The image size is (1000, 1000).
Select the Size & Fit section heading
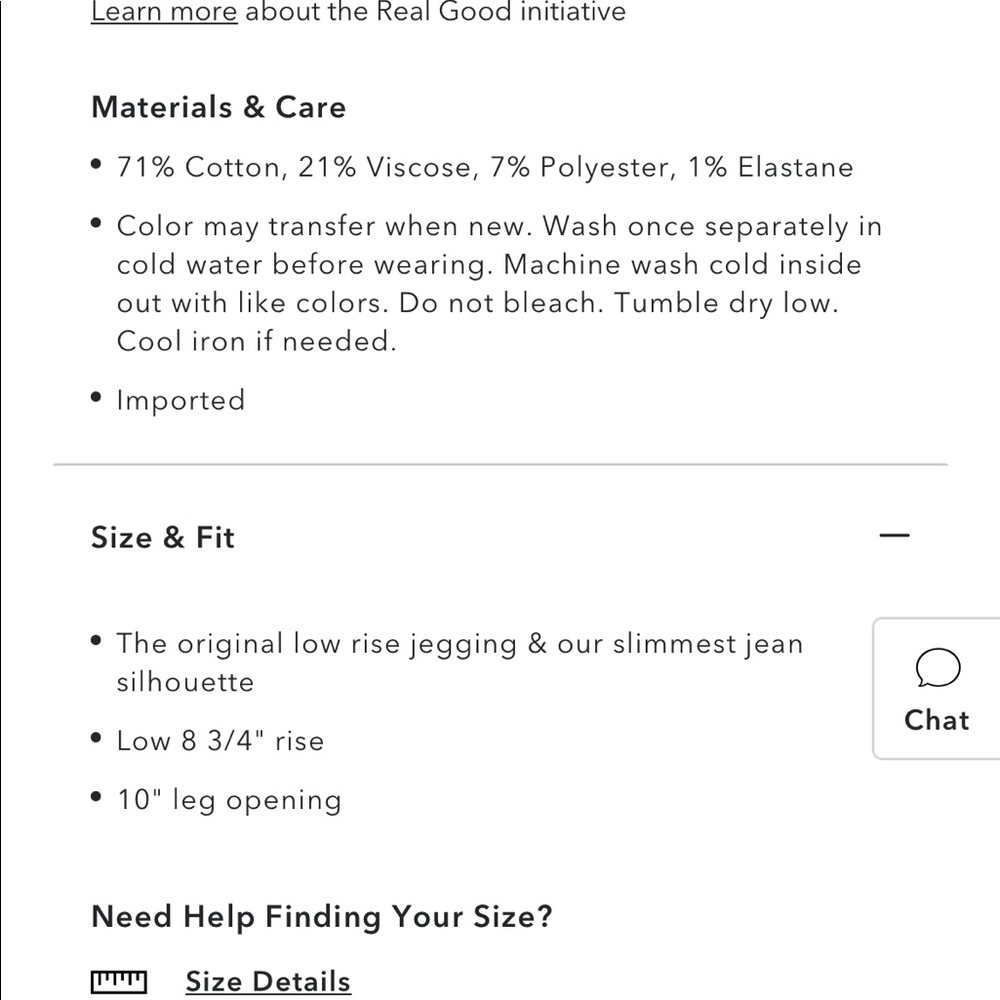162,537
